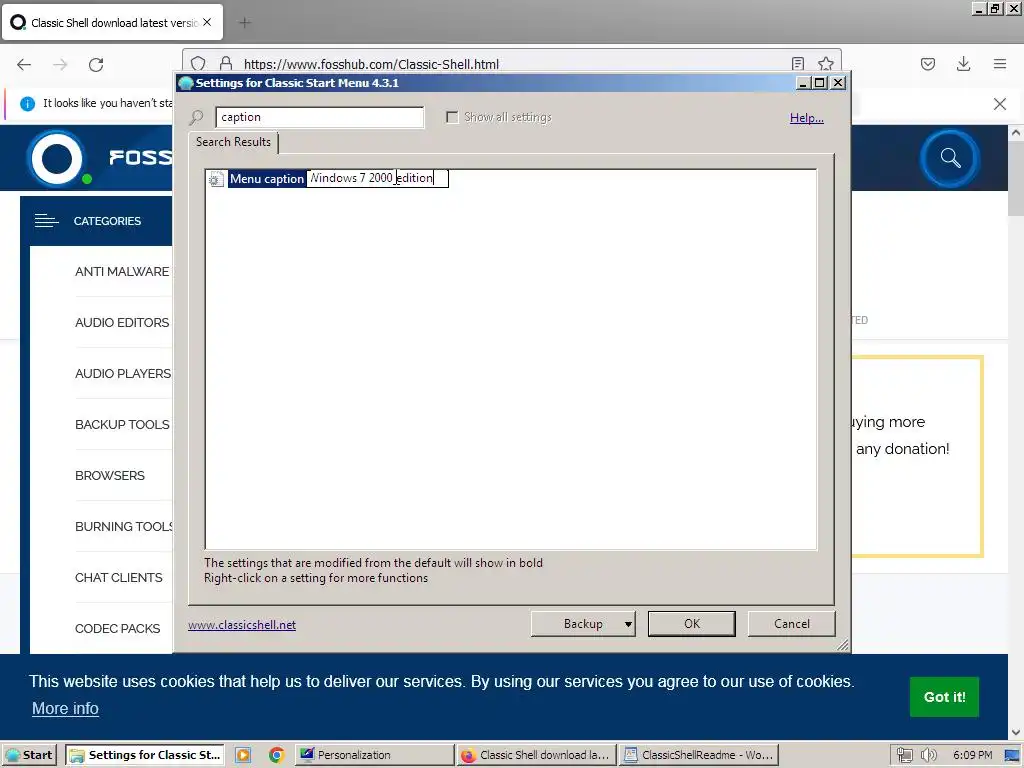Viewport: 1024px width, 768px height.
Task: Select the Search Results tab
Action: click(x=233, y=142)
